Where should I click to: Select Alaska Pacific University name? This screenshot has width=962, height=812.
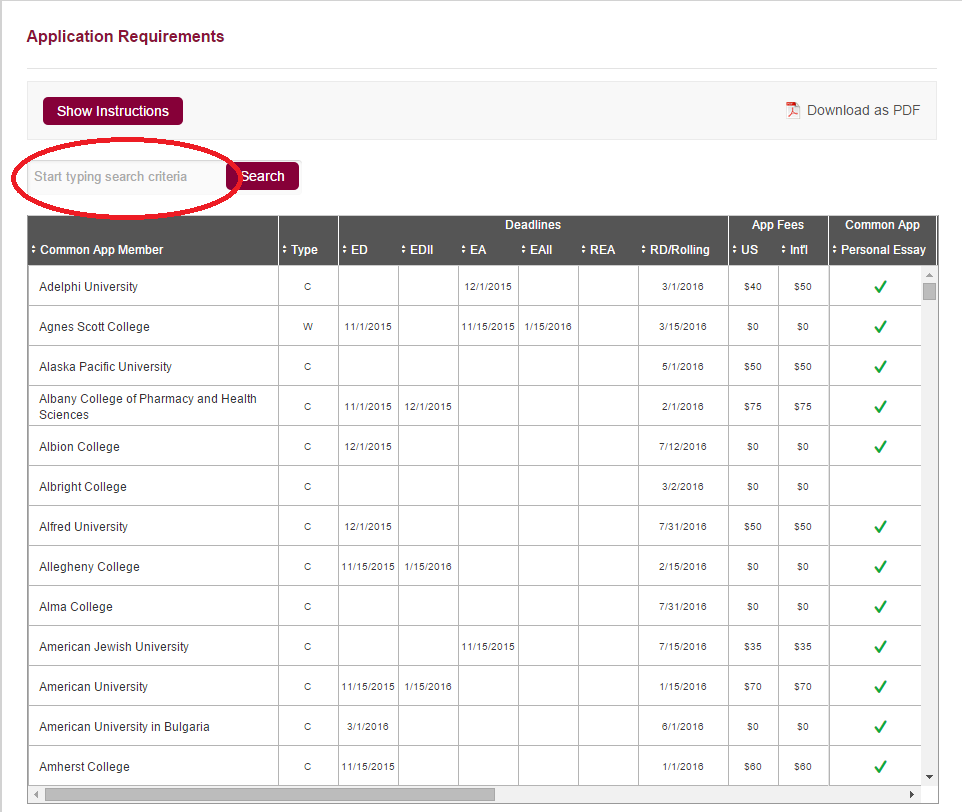point(105,367)
